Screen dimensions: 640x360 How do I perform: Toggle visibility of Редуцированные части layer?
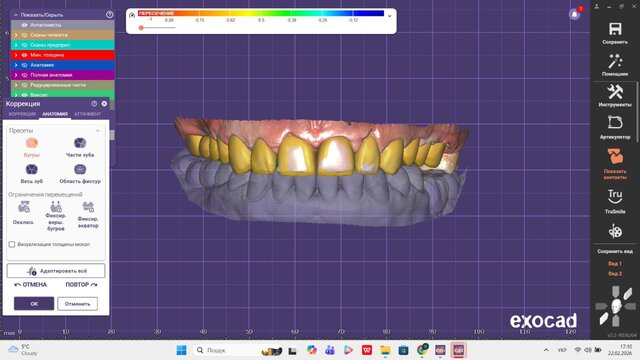[24, 85]
